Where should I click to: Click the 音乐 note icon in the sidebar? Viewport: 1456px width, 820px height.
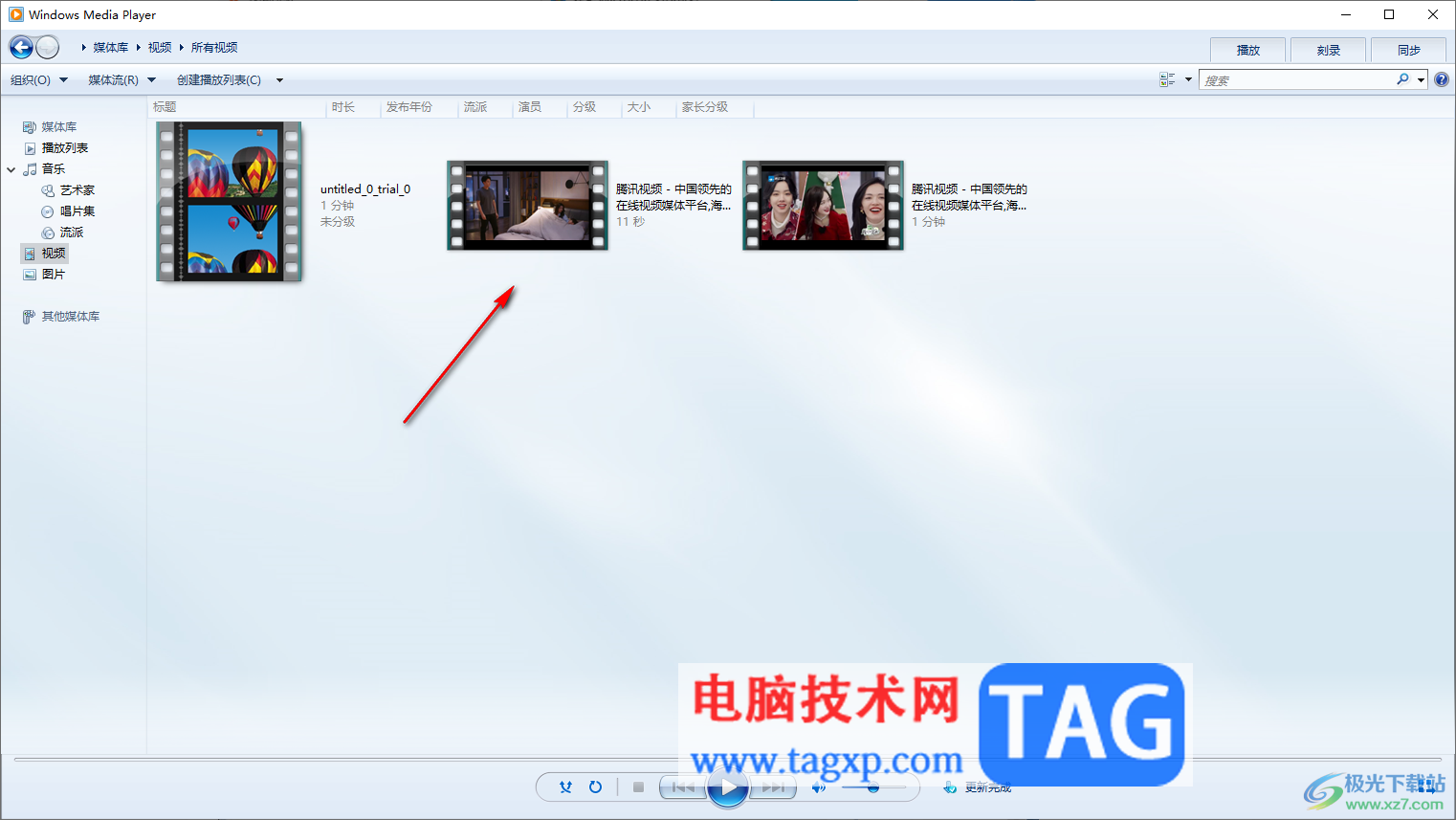tap(30, 169)
